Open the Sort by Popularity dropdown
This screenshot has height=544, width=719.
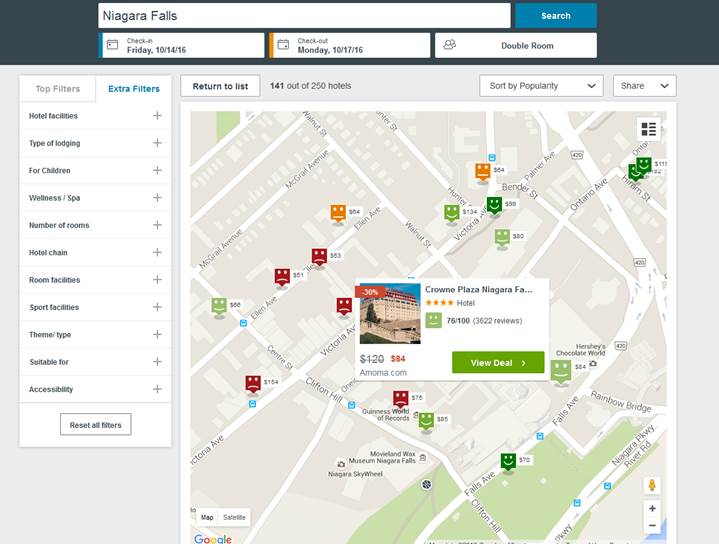pyautogui.click(x=541, y=86)
